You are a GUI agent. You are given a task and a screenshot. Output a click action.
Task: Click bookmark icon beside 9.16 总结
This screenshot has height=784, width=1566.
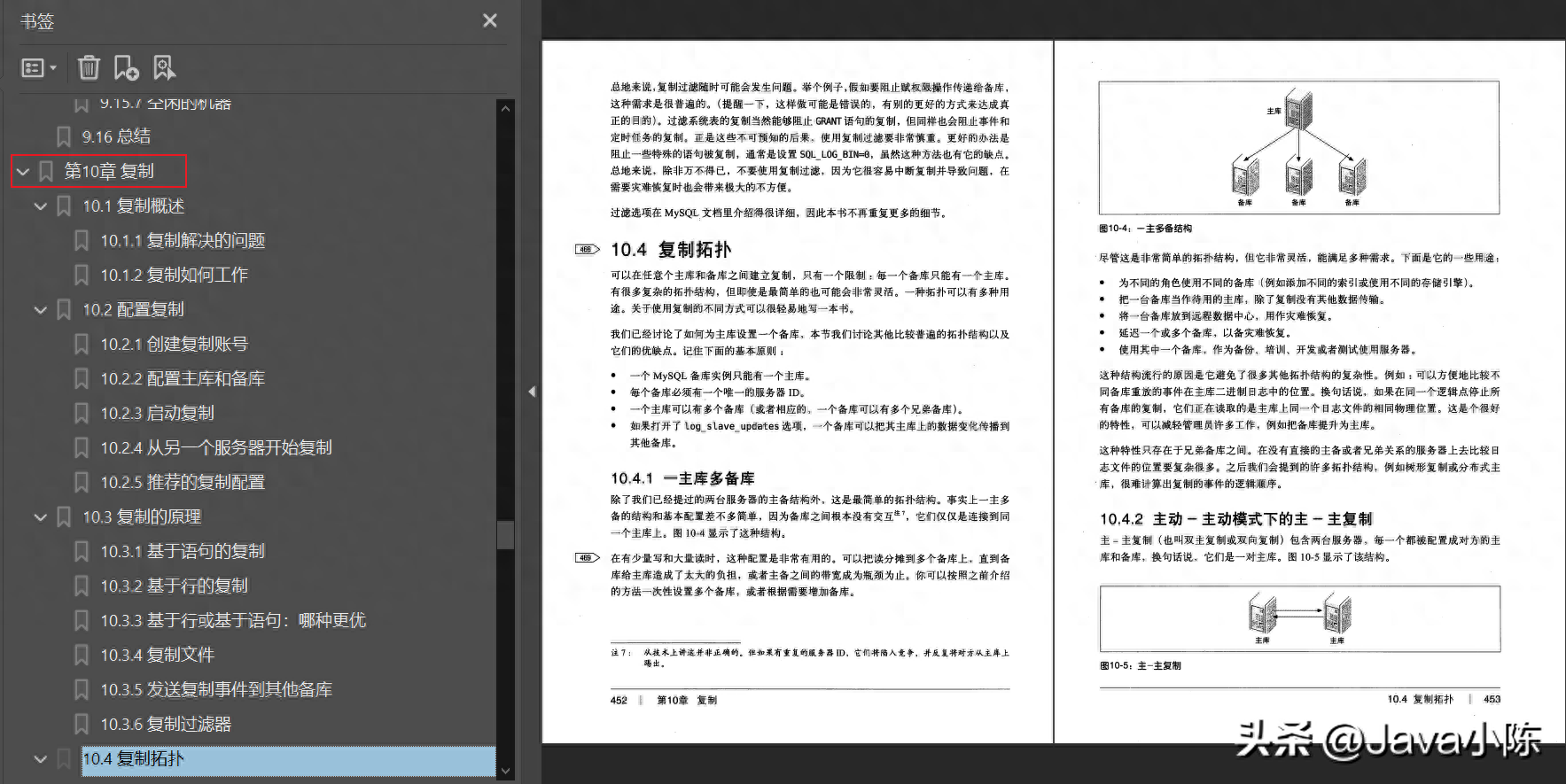pos(64,136)
